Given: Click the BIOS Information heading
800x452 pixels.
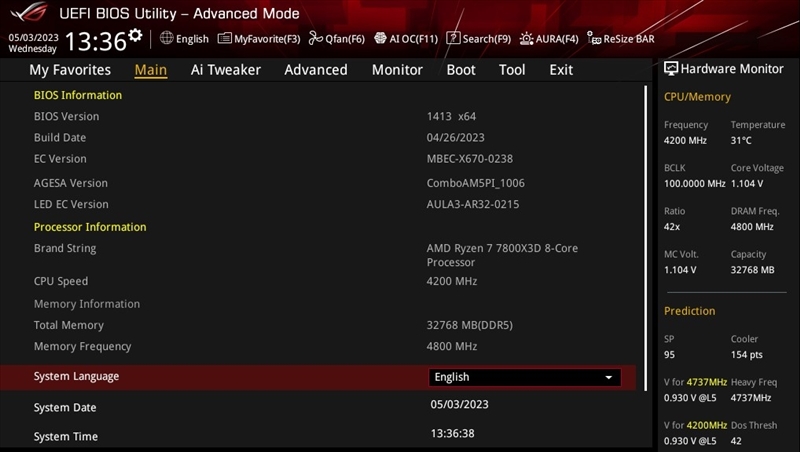Looking at the screenshot, I should 78,95.
